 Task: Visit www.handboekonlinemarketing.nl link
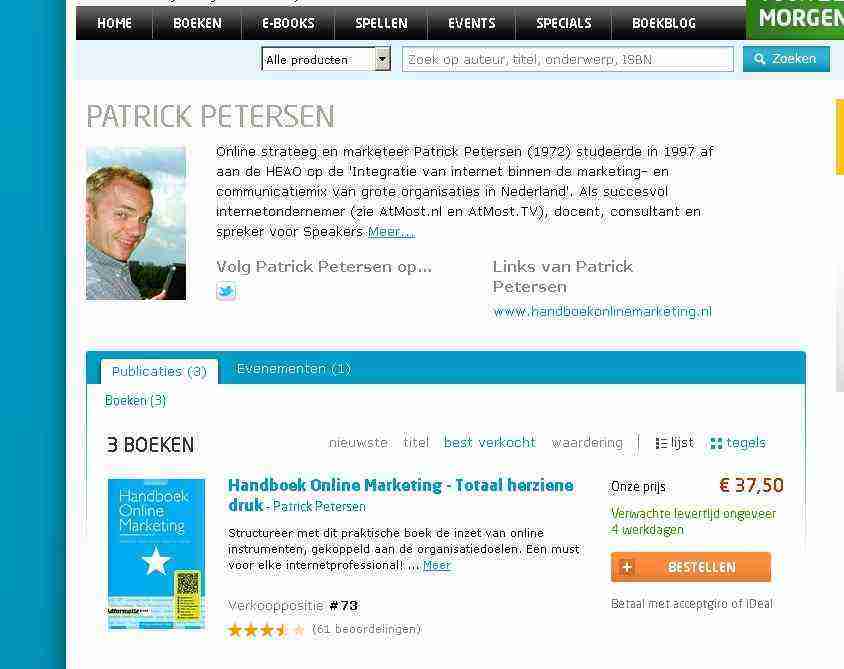pyautogui.click(x=602, y=312)
